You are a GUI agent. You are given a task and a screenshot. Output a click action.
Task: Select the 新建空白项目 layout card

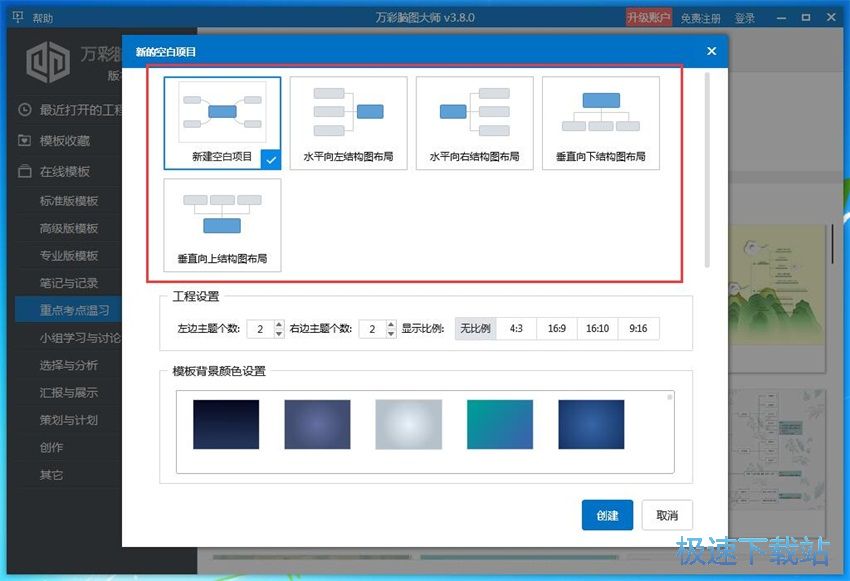point(222,123)
